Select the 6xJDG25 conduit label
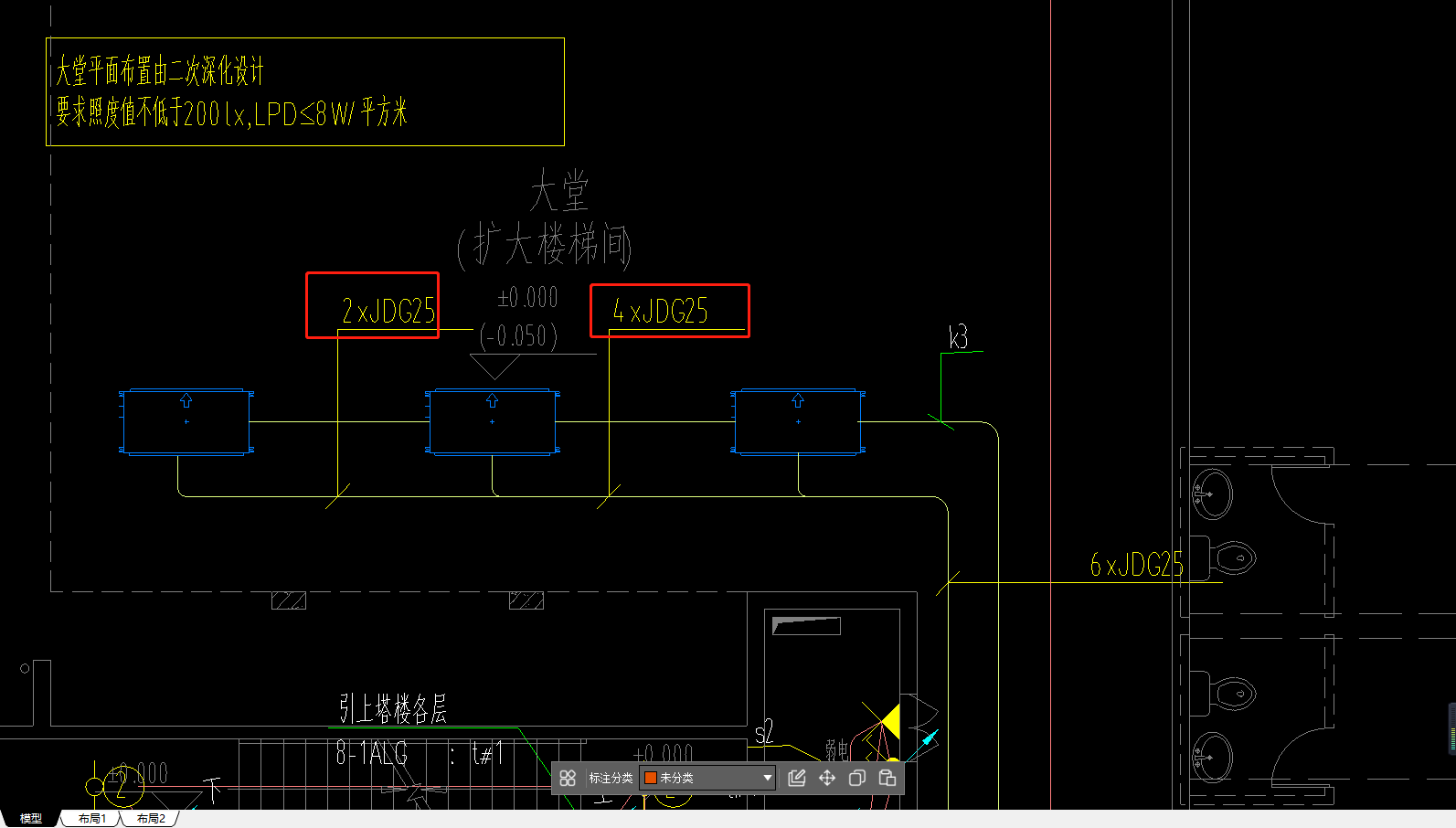Screen dimensions: 1456x828 point(1136,565)
